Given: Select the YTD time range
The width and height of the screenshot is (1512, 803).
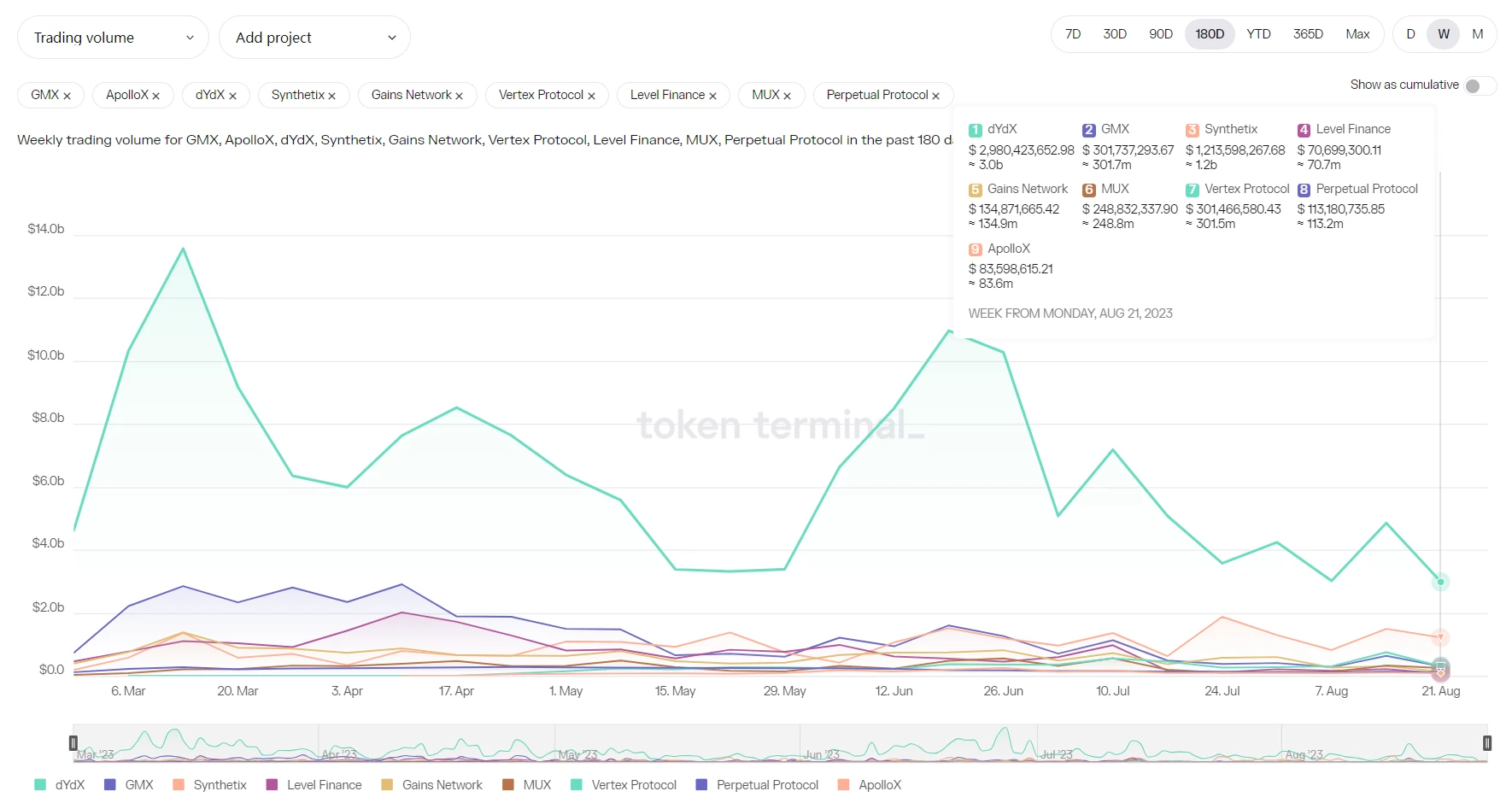Looking at the screenshot, I should [1258, 34].
